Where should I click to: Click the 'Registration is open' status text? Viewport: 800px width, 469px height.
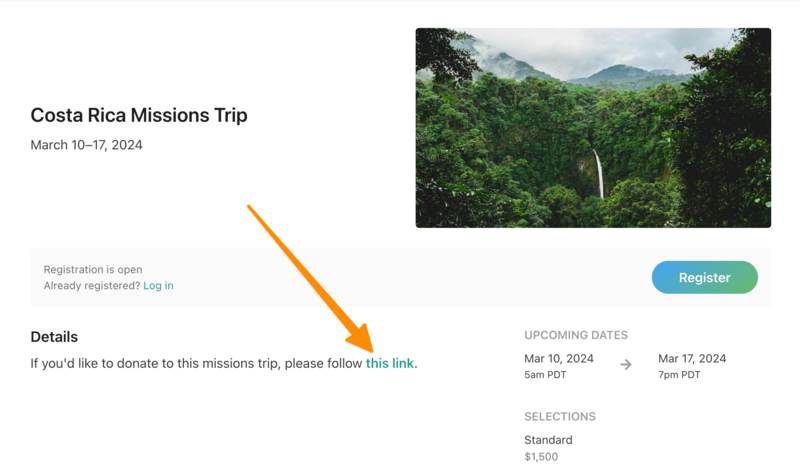(93, 270)
